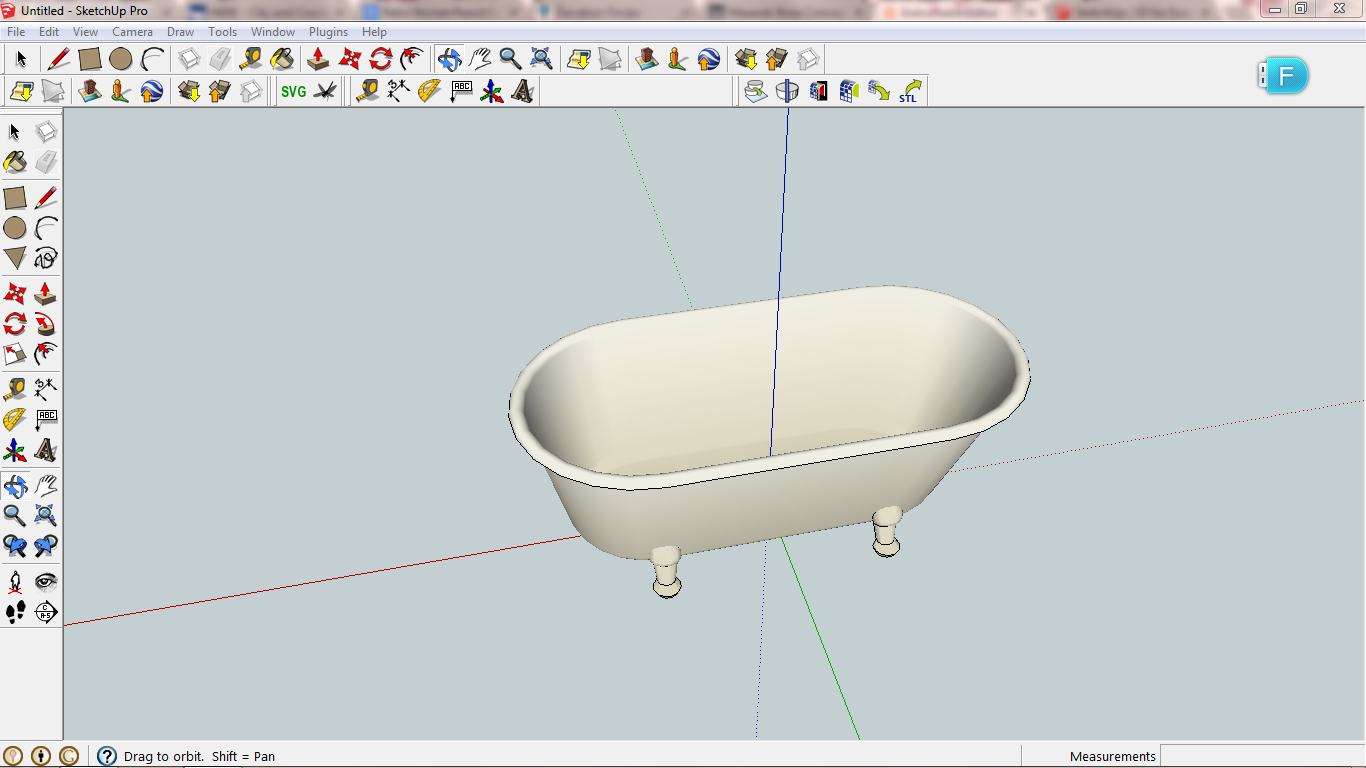This screenshot has width=1366, height=768.
Task: Click the bathtub model in the viewport
Action: point(769,440)
